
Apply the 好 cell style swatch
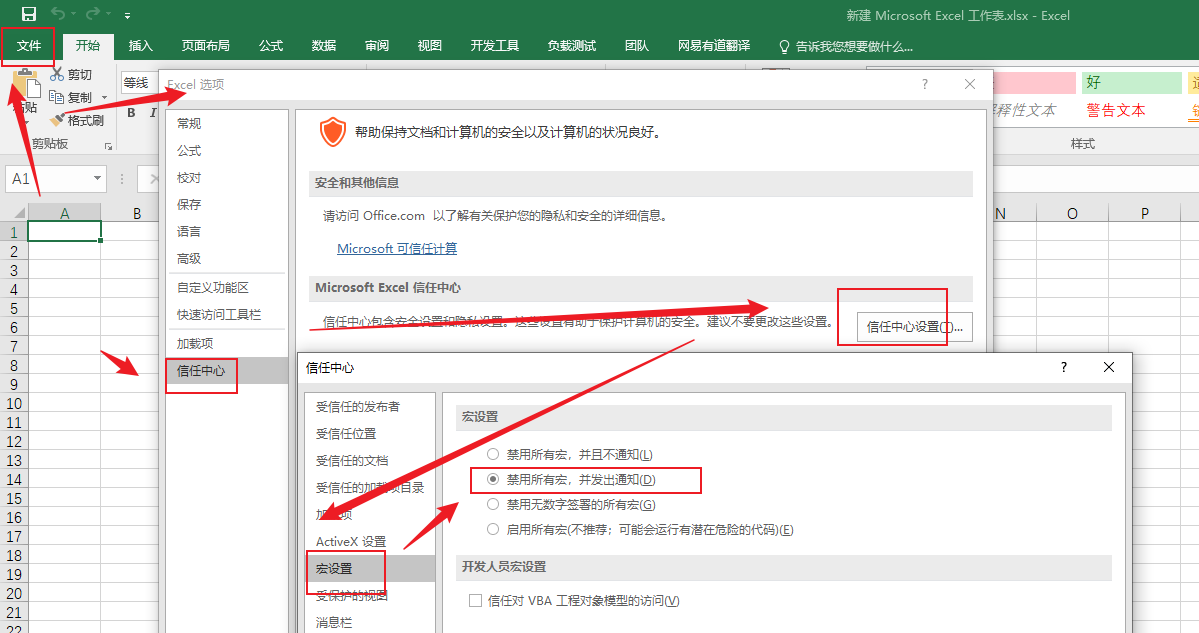click(1132, 83)
